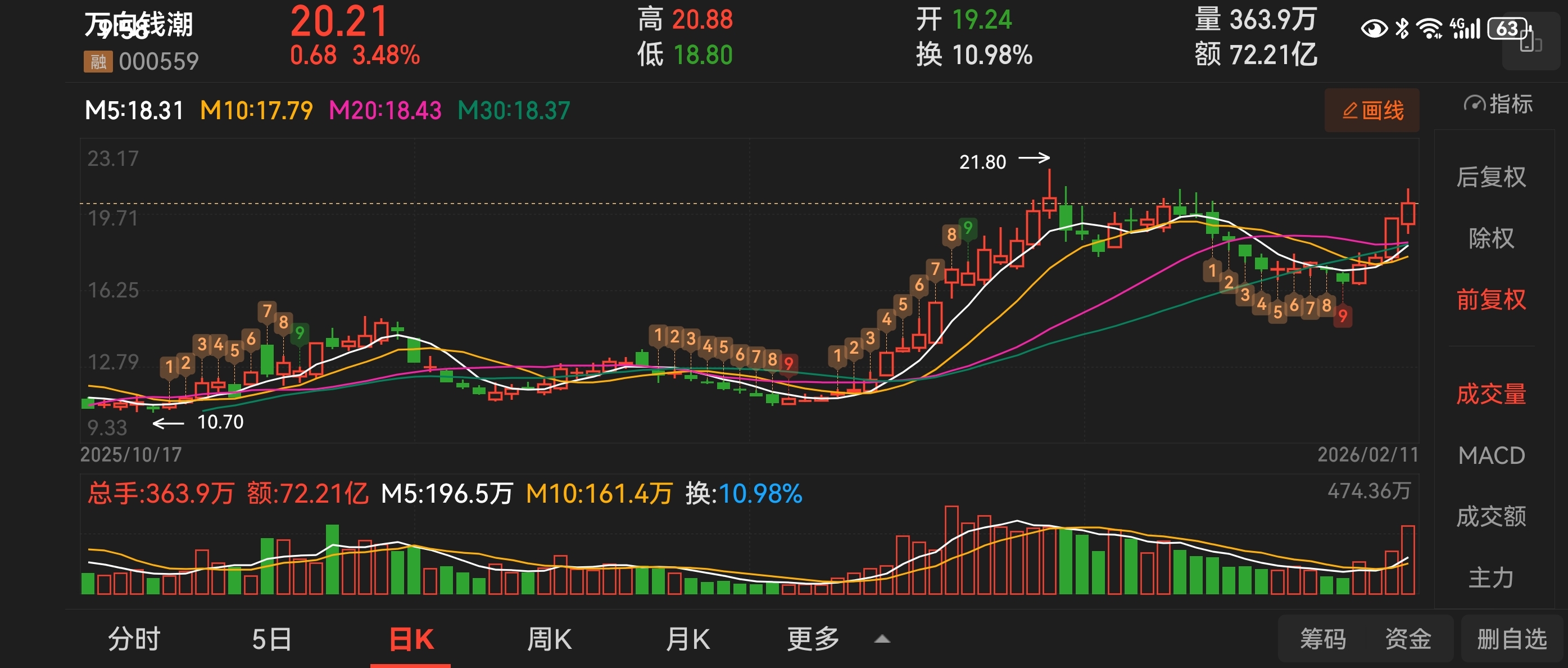The width and height of the screenshot is (1568, 668).
Task: Switch to 周K weekly chart tab
Action: pos(549,639)
